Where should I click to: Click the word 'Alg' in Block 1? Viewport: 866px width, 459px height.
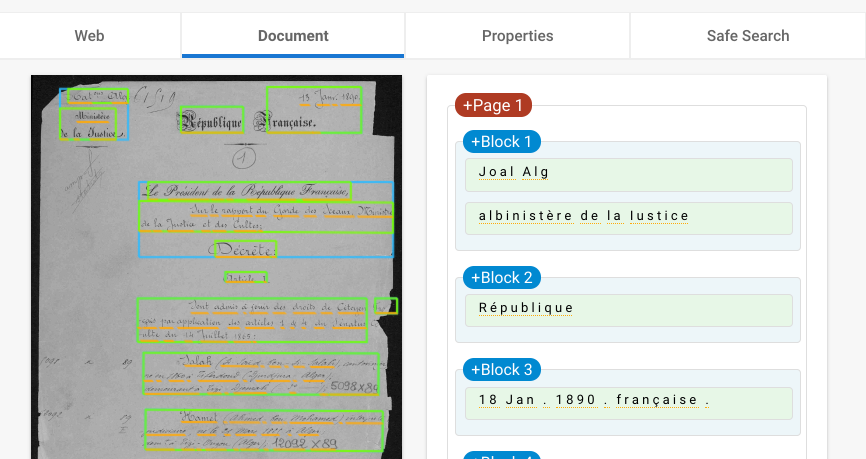pos(536,172)
